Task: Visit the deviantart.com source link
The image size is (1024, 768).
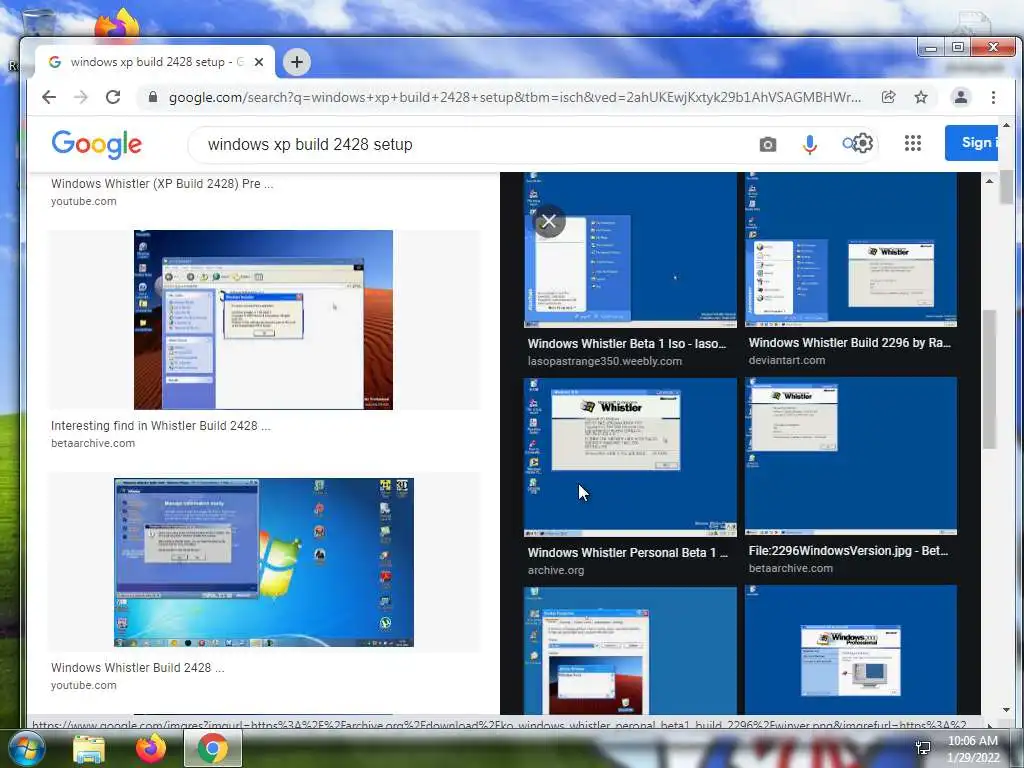Action: point(787,360)
